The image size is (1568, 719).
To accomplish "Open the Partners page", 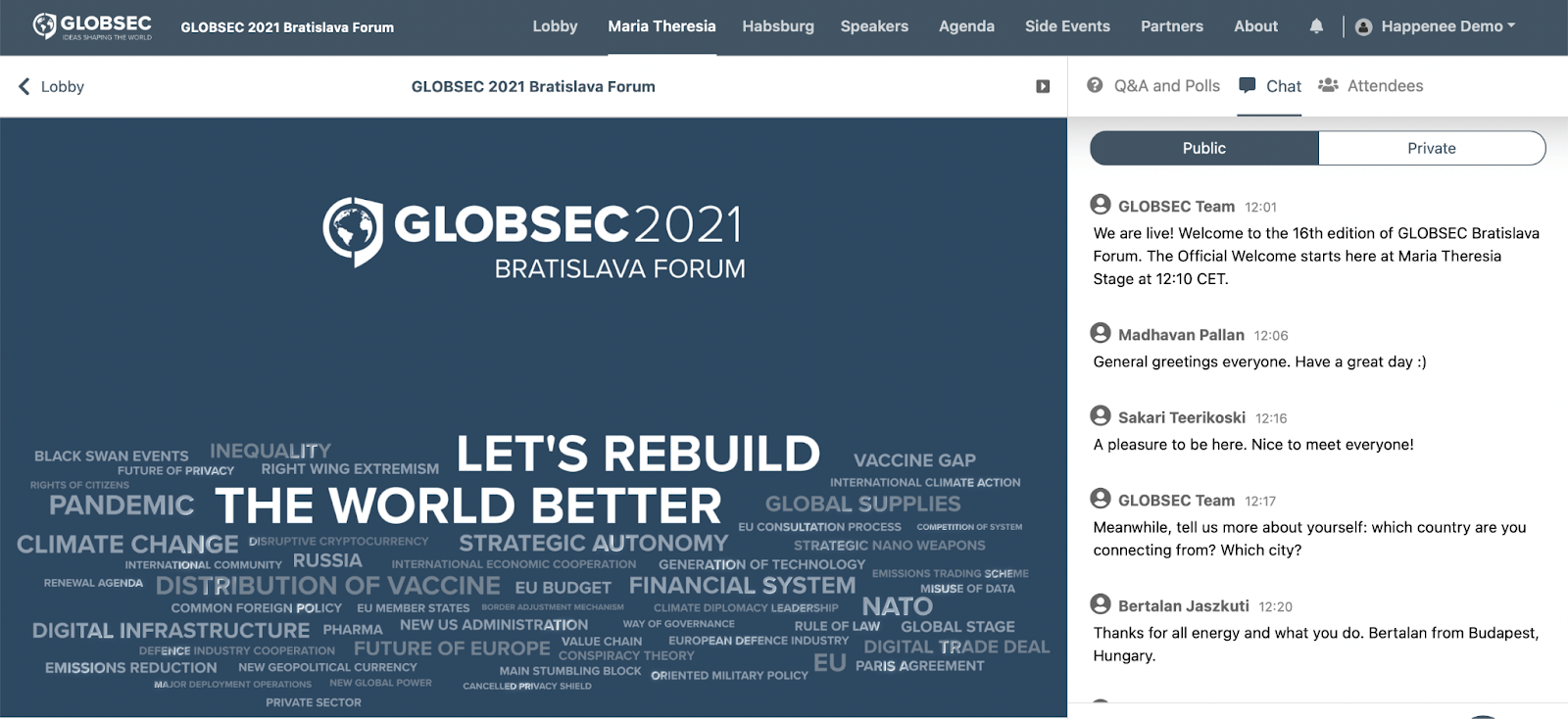I will click(1172, 26).
